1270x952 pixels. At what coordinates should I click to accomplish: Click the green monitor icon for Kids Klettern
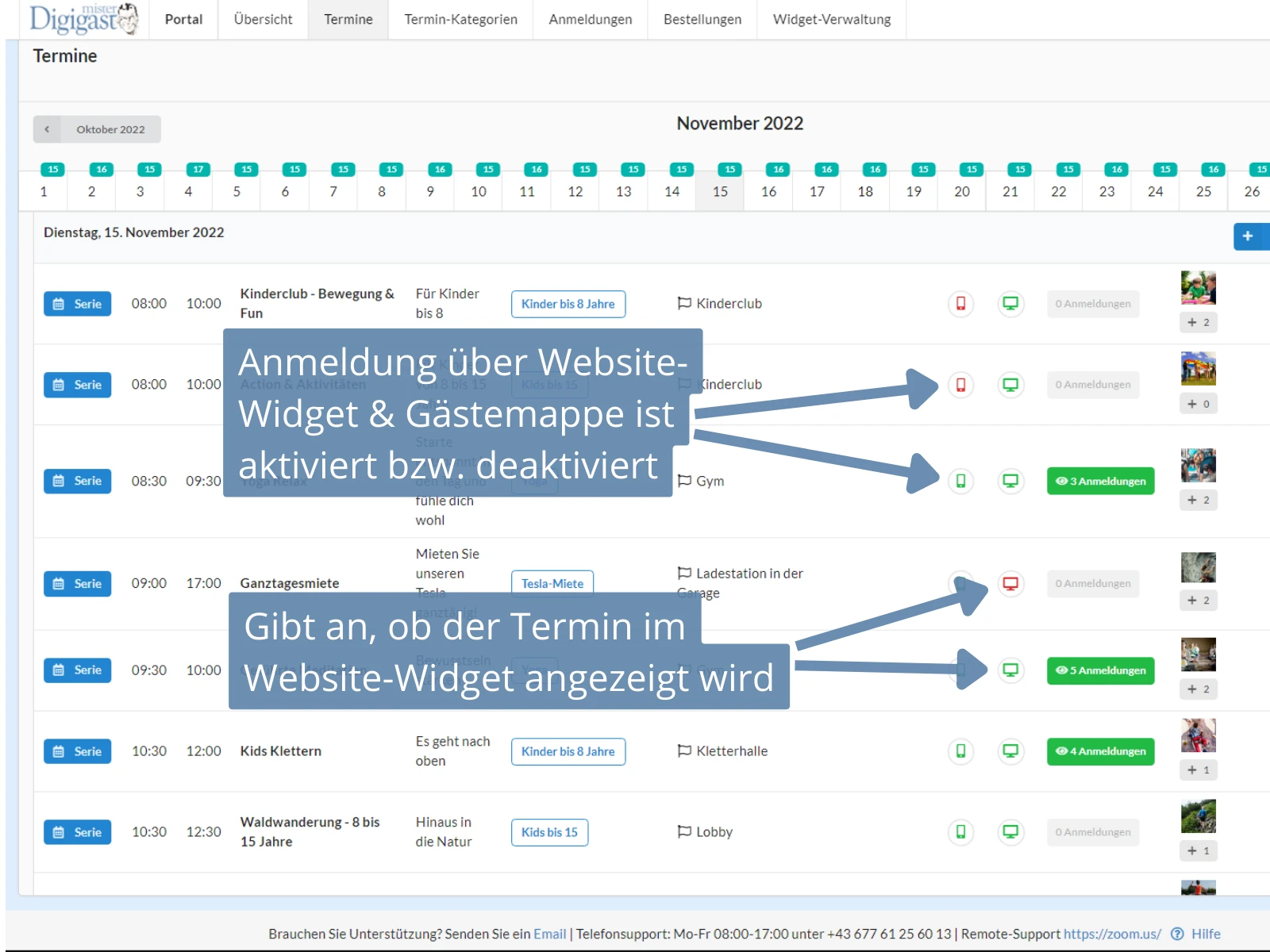[1010, 751]
